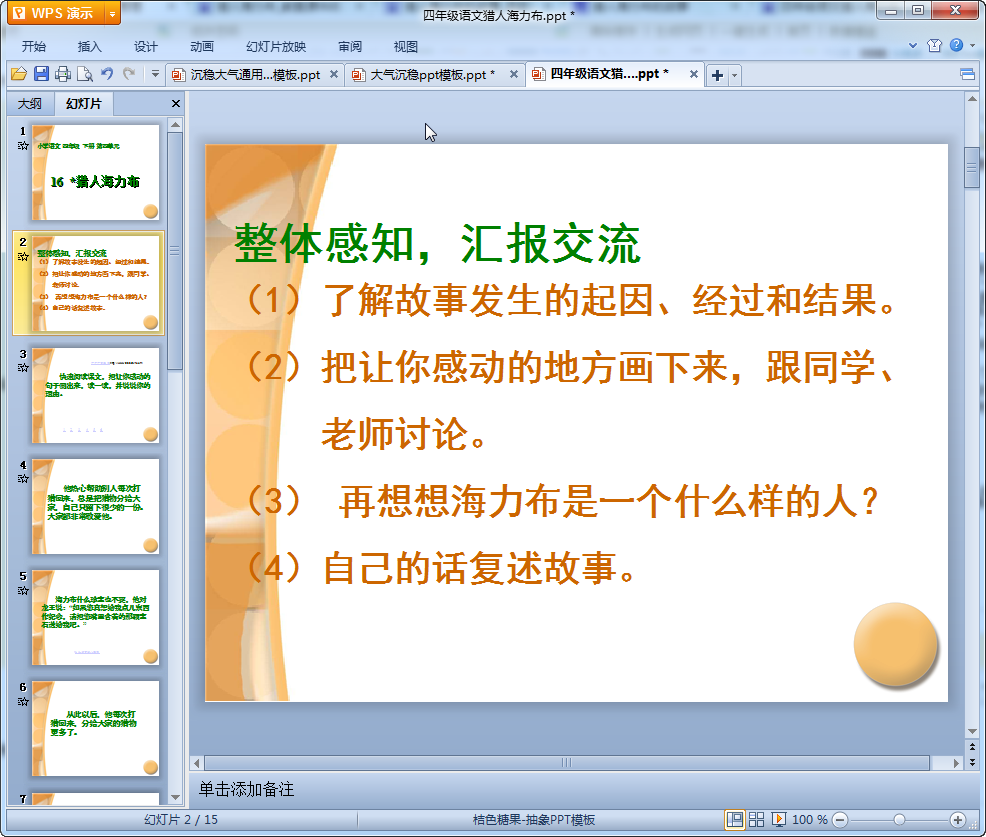Viewport: 986px width, 837px height.
Task: Print the presentation via printer icon
Action: pyautogui.click(x=62, y=74)
